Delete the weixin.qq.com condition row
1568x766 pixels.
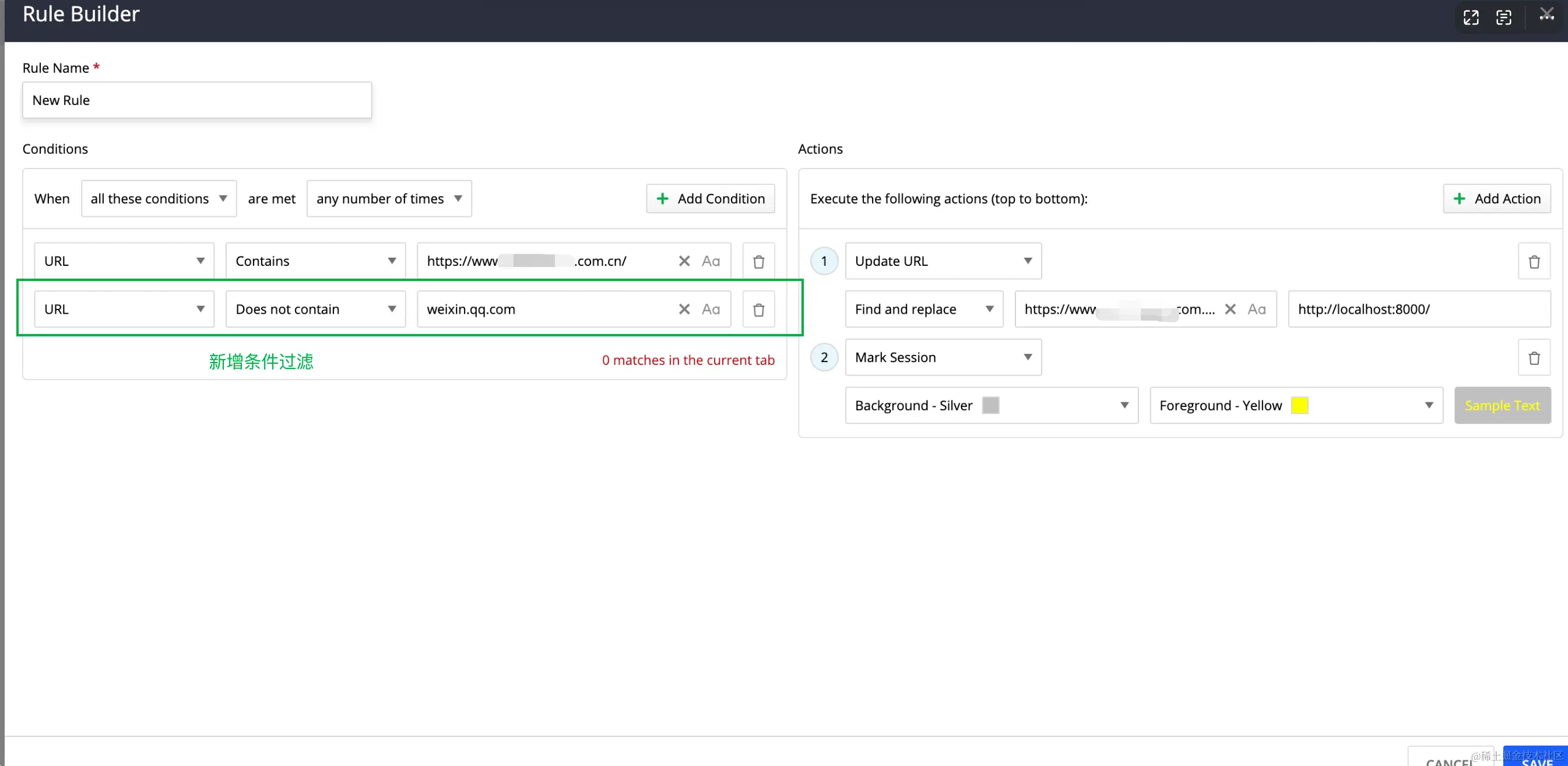(758, 310)
